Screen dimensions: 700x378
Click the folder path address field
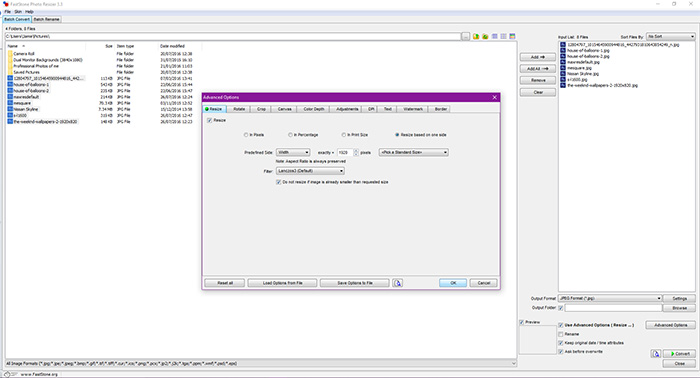(233, 37)
